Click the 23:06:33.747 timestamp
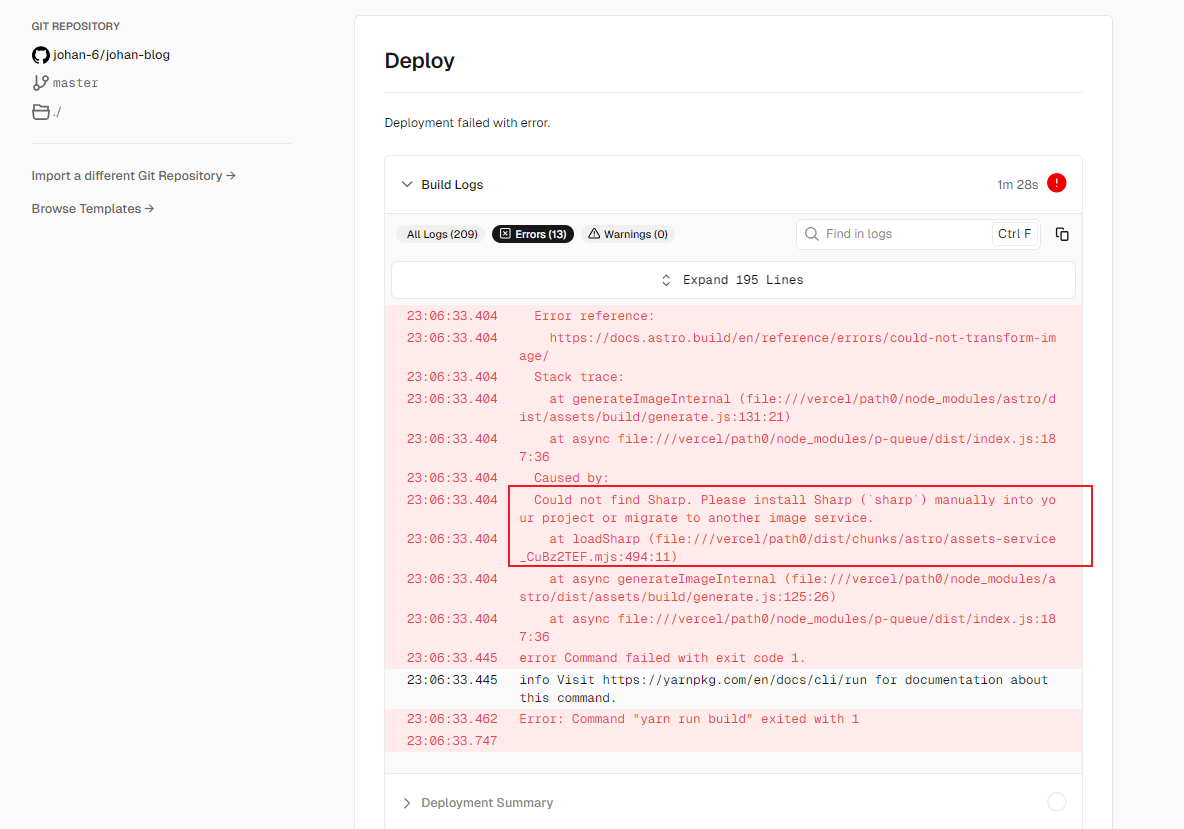 [x=452, y=741]
